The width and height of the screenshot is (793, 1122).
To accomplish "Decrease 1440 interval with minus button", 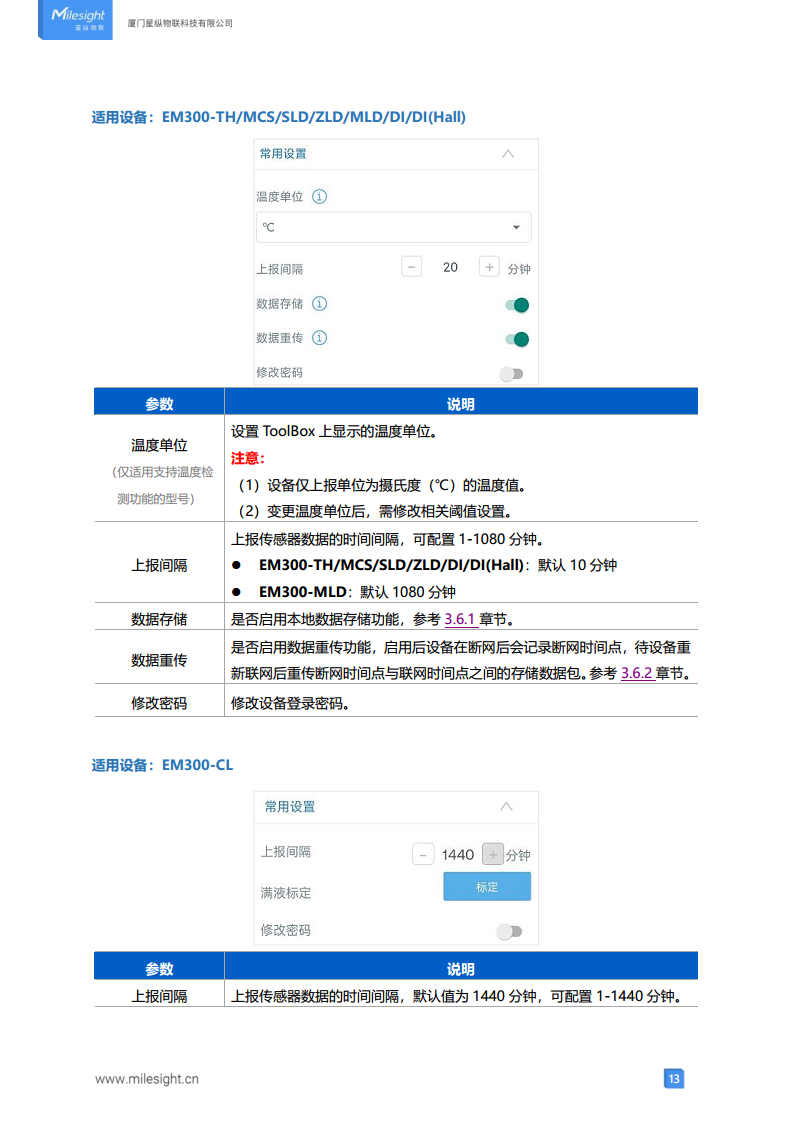I will pyautogui.click(x=423, y=855).
